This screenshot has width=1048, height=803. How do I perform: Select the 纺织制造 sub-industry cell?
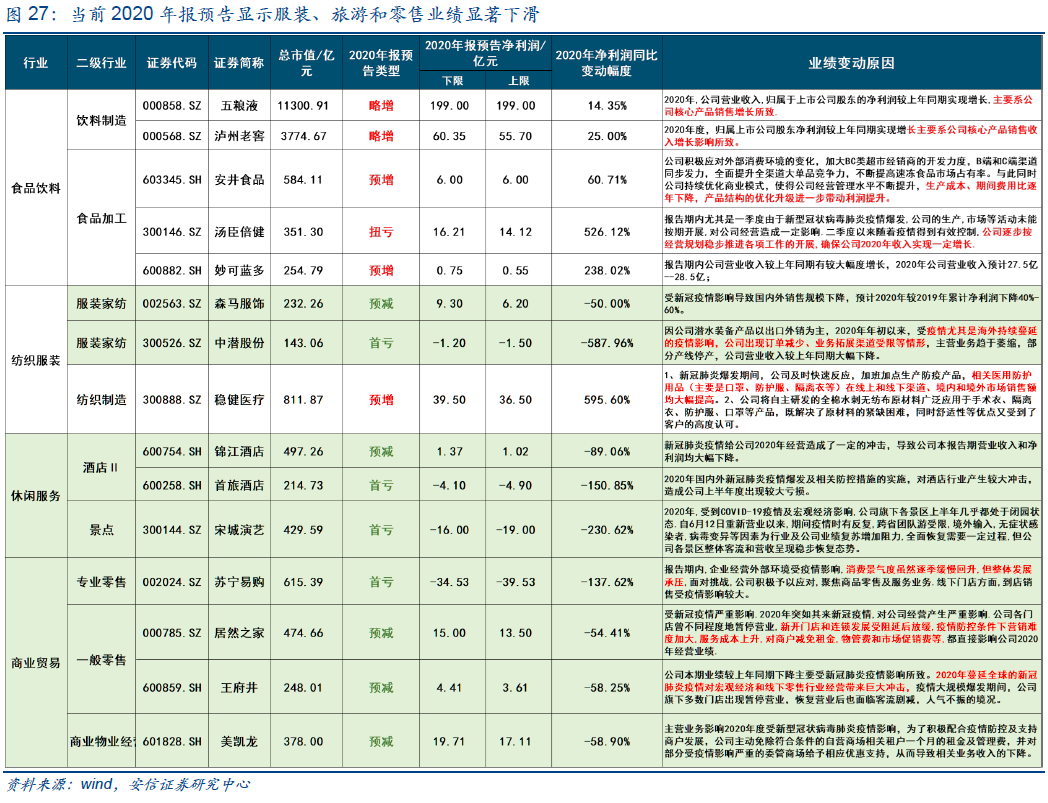point(102,400)
